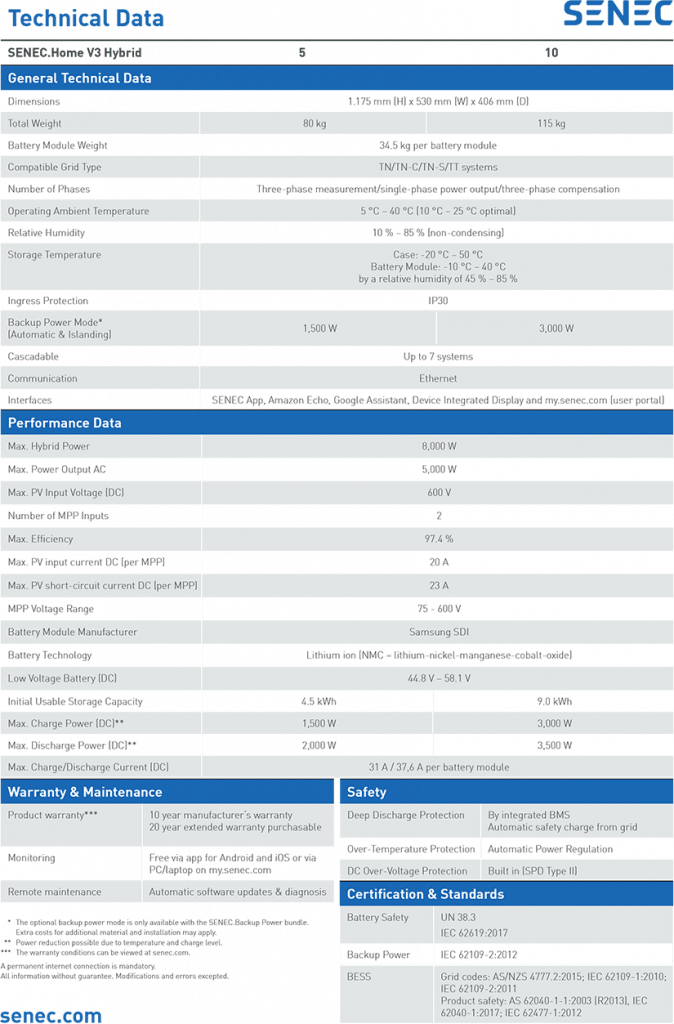The image size is (674, 1024).
Task: Select the 'SENEC.Home V3 Hybrid' heading
Action: [x=74, y=53]
